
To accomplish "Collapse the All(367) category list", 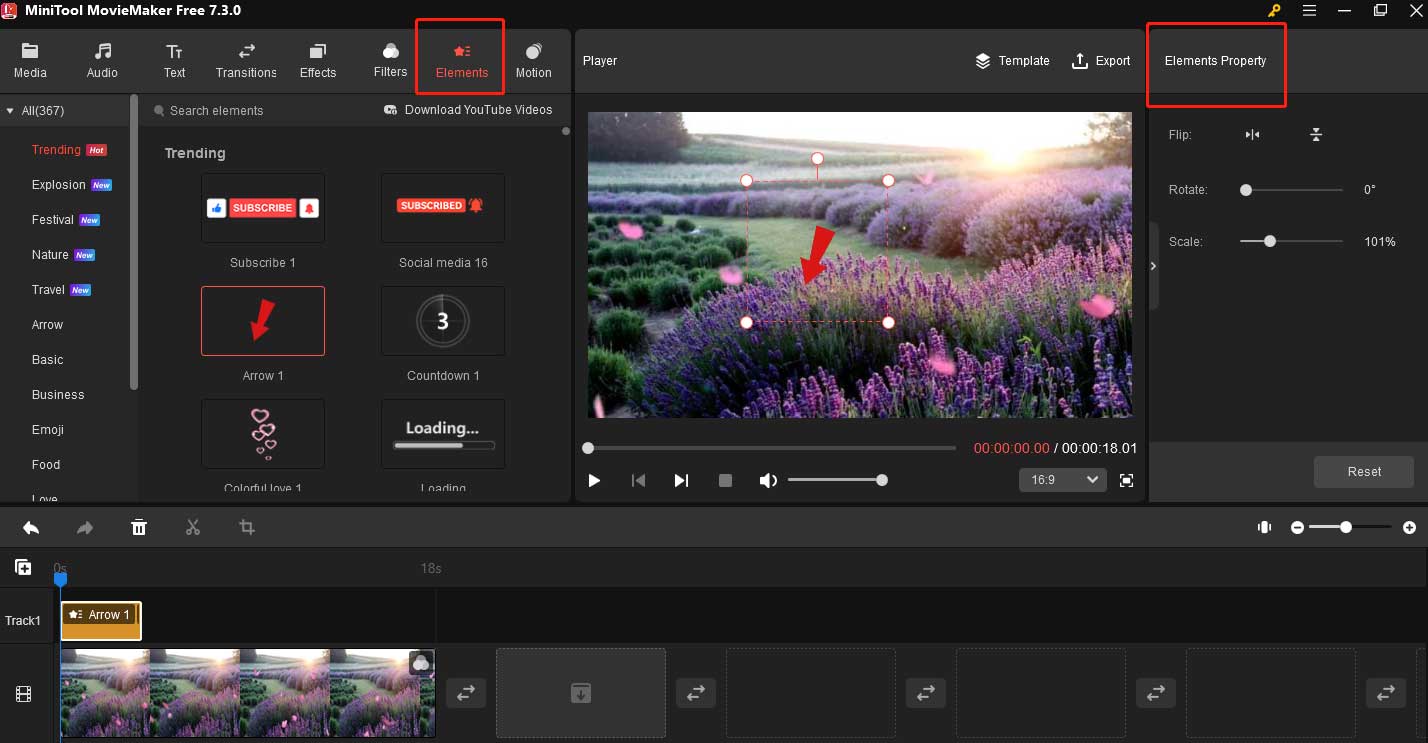I will coord(10,111).
